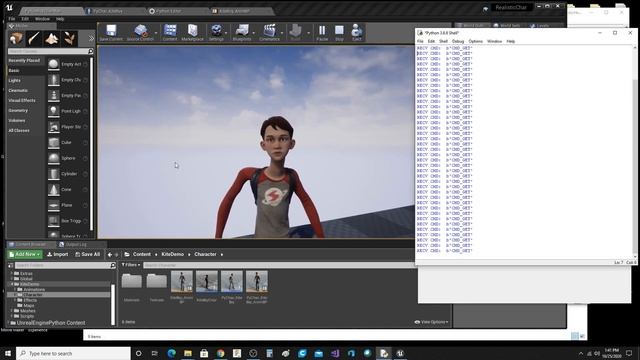The height and width of the screenshot is (360, 640).
Task: Select the Recently Placed category
Action: [x=24, y=60]
